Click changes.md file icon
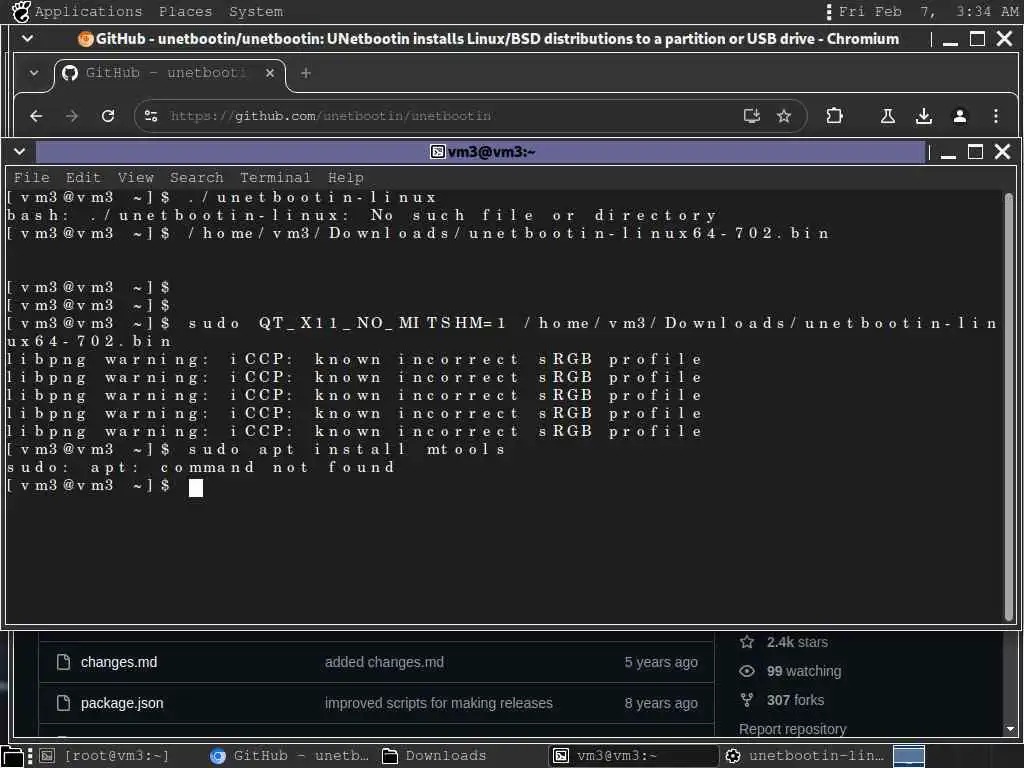 tap(63, 662)
